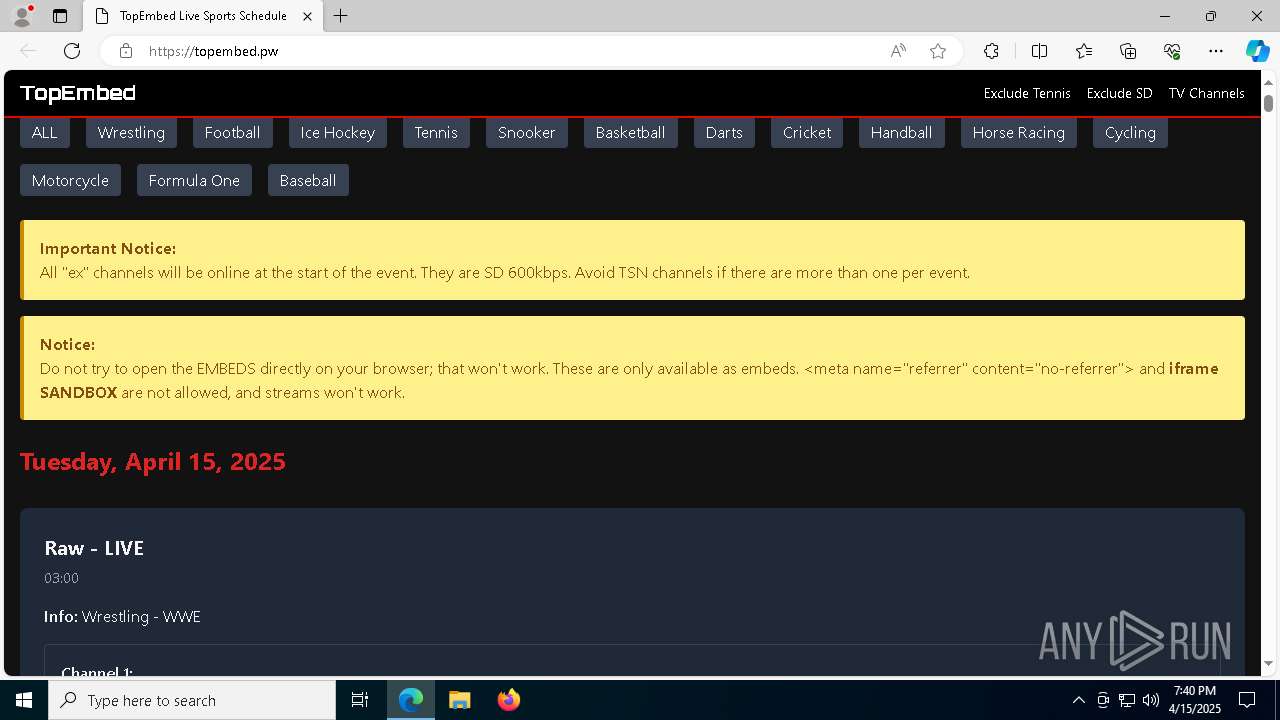Toggle Split screen view

tap(1039, 51)
